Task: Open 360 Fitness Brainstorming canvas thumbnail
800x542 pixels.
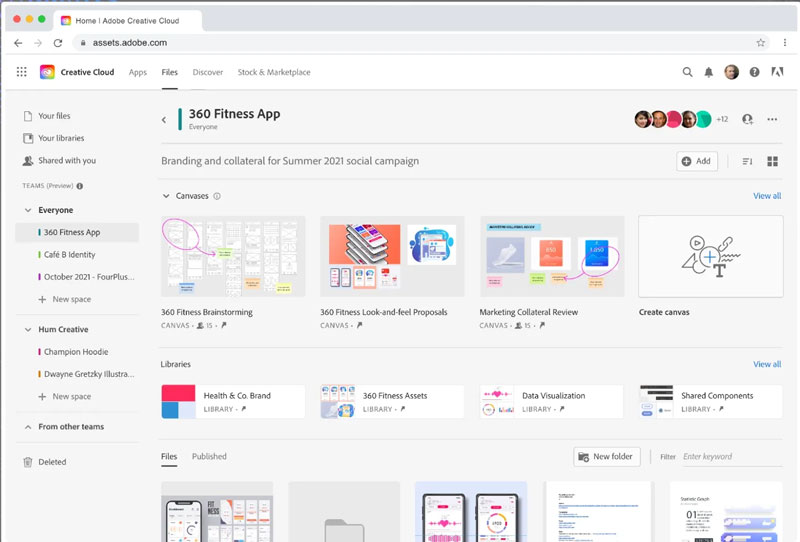Action: [233, 256]
